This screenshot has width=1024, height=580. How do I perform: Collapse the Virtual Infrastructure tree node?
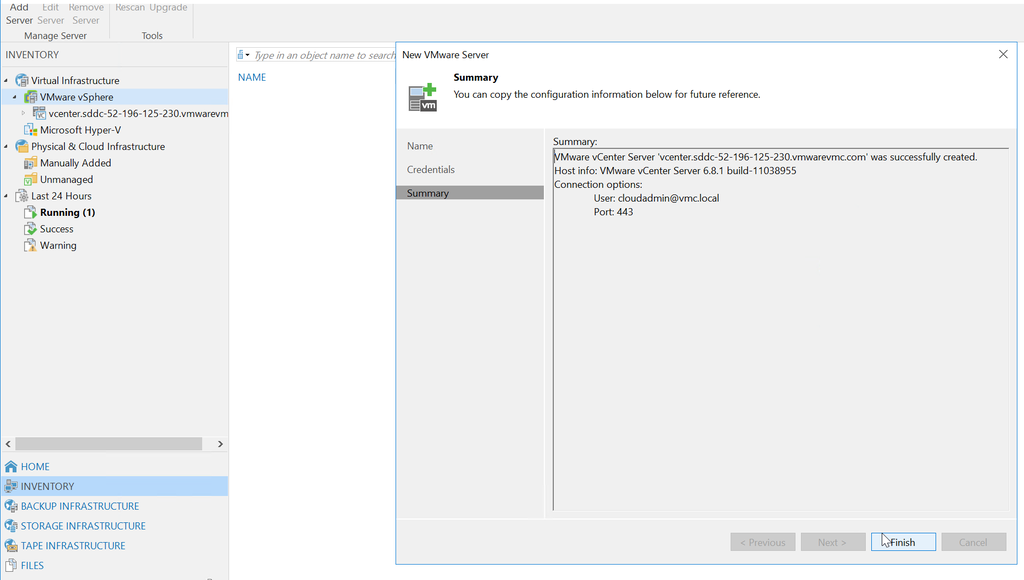click(x=7, y=80)
